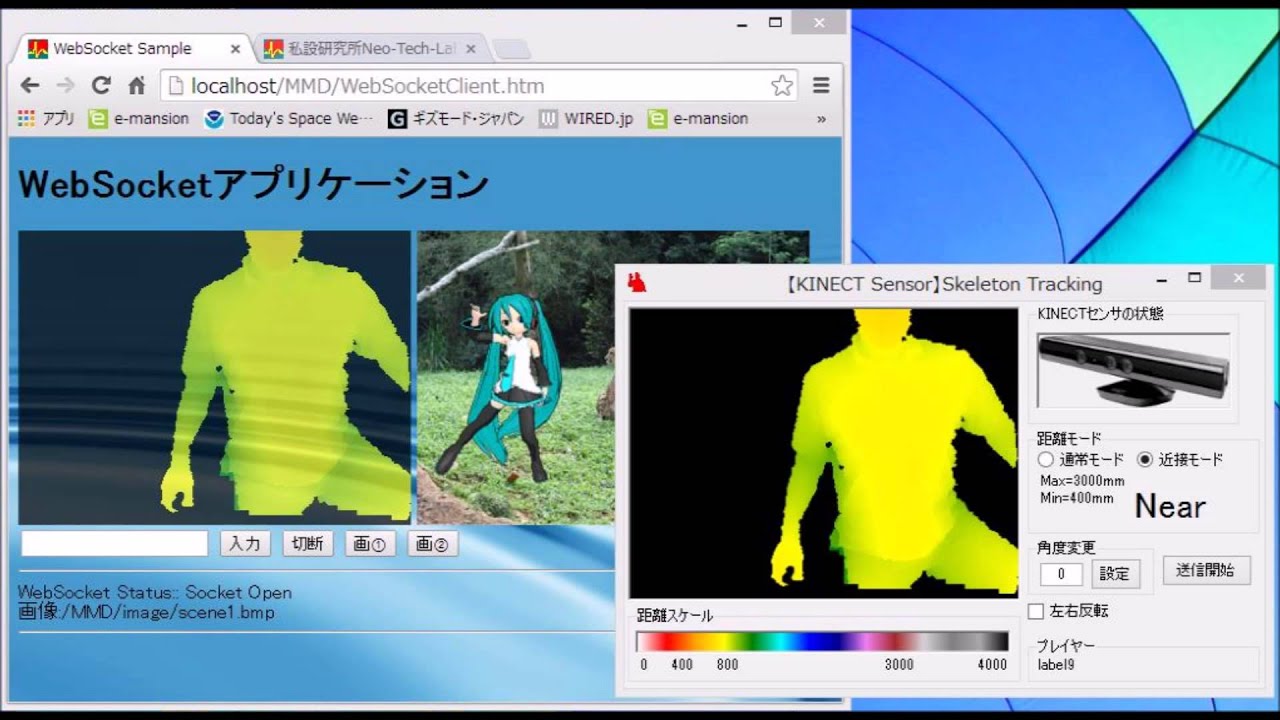Reload the WebSocketClient page
This screenshot has width=1280, height=720.
101,86
